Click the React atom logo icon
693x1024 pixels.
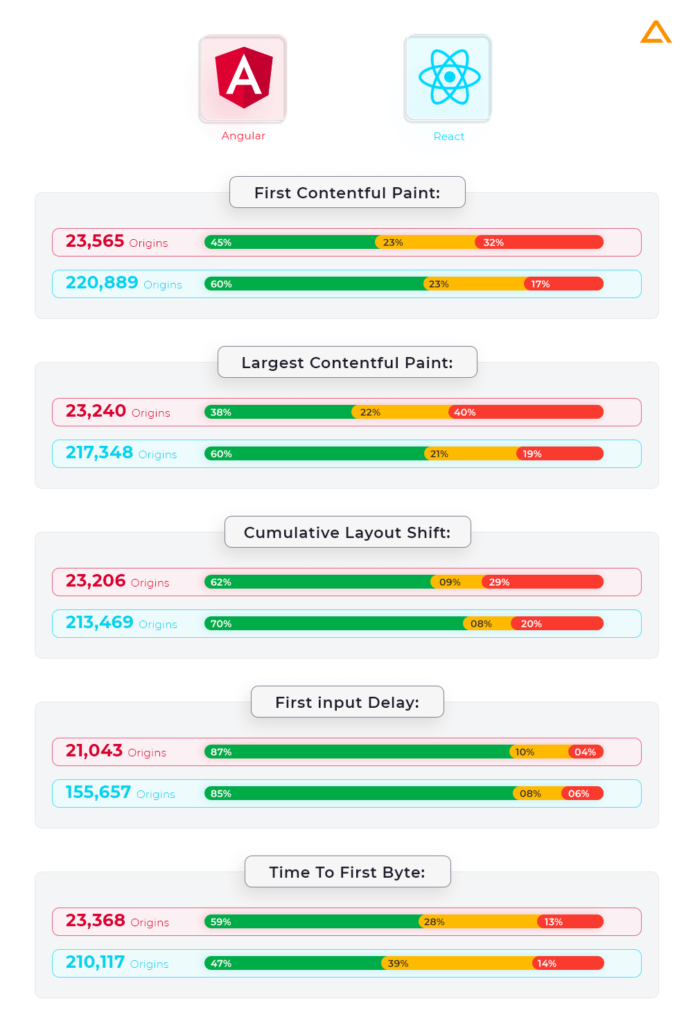[x=448, y=78]
